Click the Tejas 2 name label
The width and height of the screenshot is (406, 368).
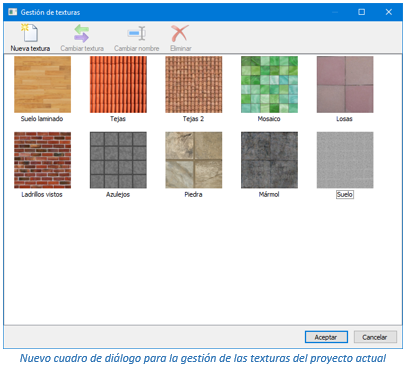193,119
